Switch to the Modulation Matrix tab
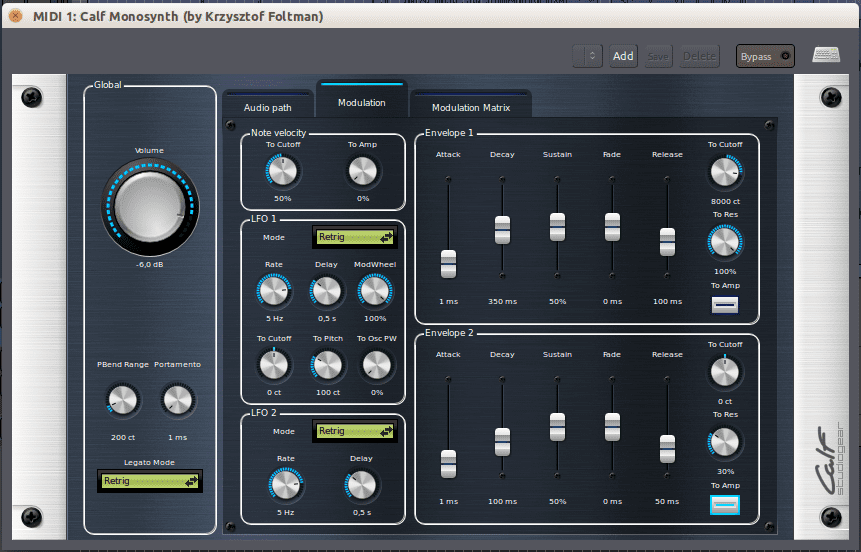The width and height of the screenshot is (861, 552). point(470,107)
